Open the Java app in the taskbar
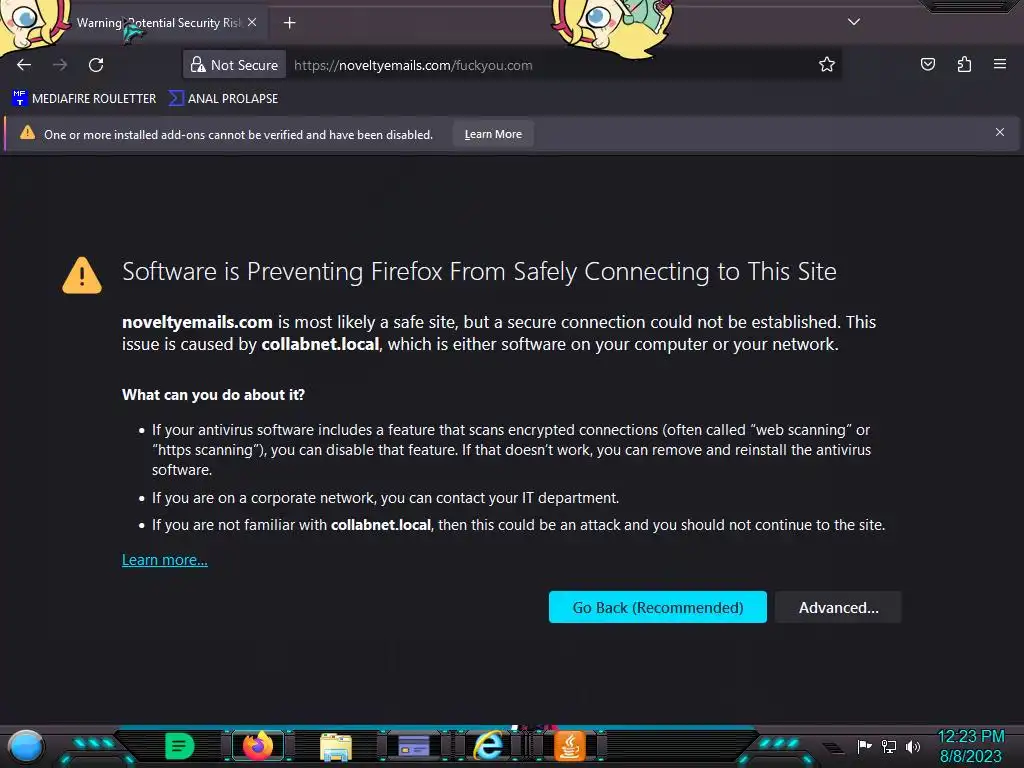The image size is (1024, 768). 569,746
